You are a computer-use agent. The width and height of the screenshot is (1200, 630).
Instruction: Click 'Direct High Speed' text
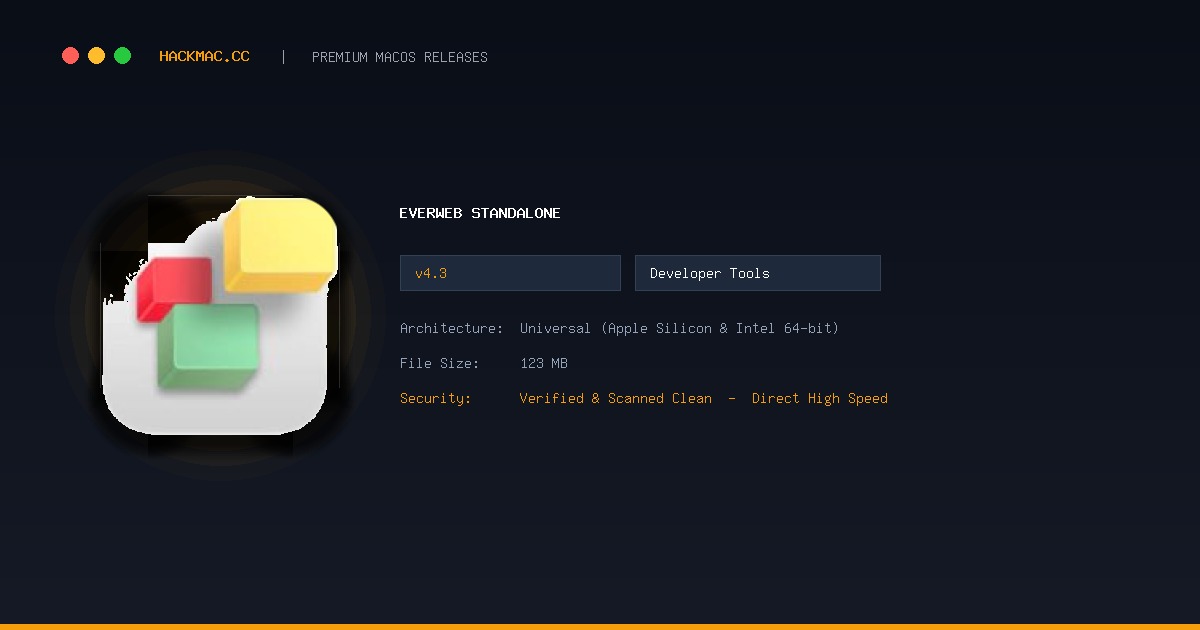point(820,398)
